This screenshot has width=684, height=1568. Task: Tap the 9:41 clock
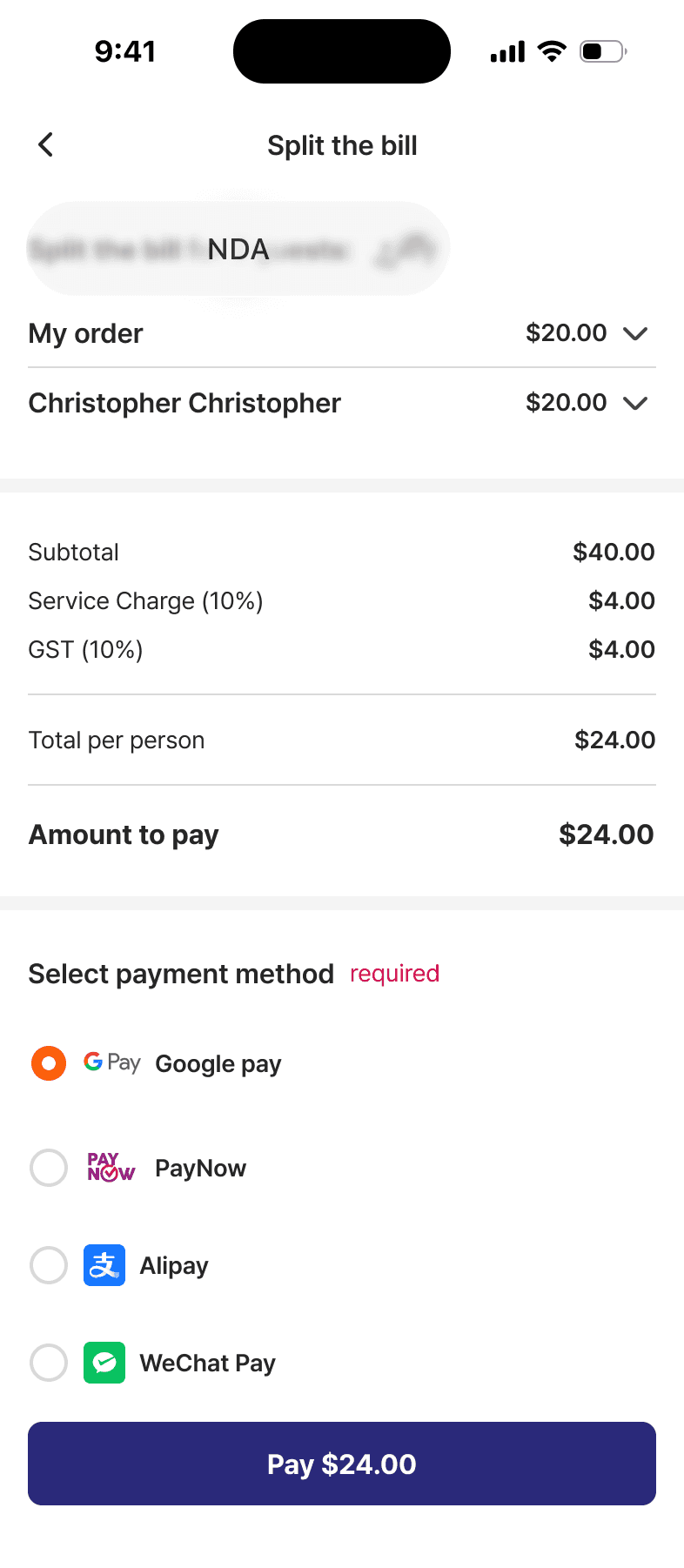125,51
